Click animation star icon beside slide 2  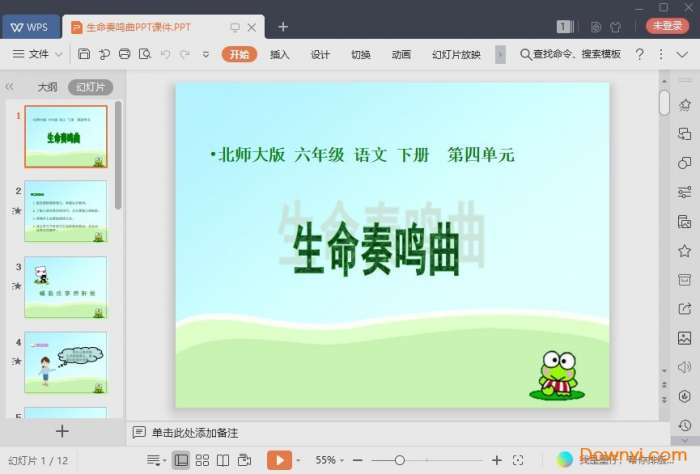point(17,211)
